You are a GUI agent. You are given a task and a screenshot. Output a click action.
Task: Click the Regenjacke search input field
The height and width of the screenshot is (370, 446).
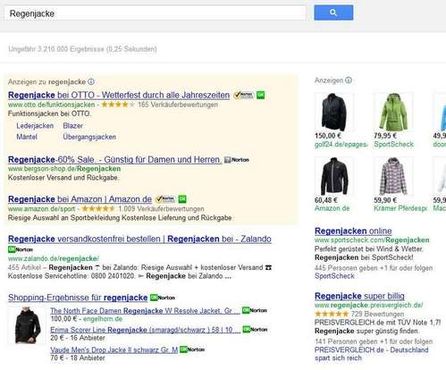[155, 13]
